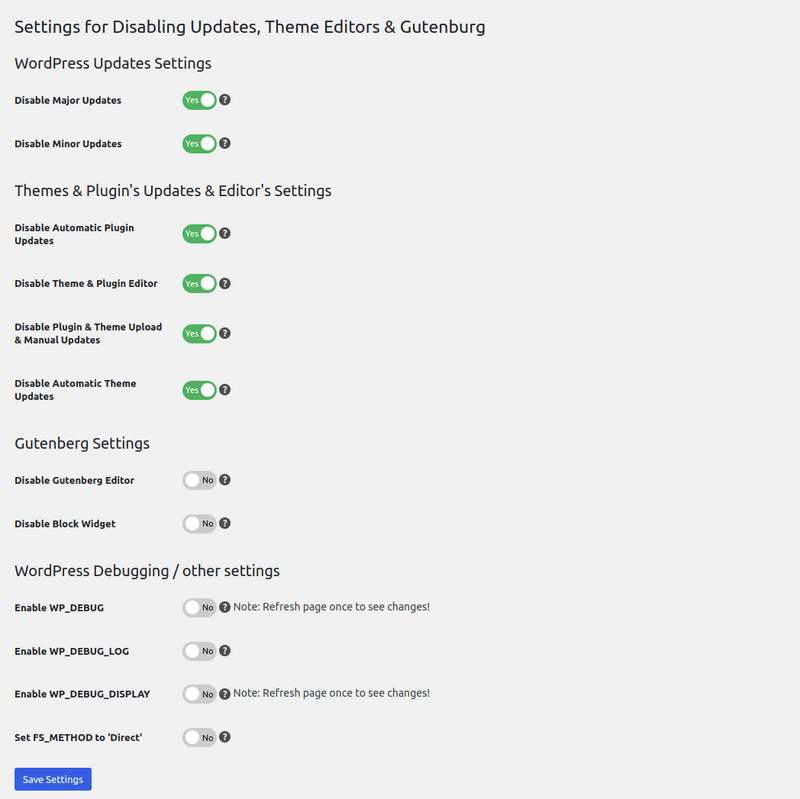
Task: Enable the Disable Gutenberg Editor switch
Action: coord(200,480)
